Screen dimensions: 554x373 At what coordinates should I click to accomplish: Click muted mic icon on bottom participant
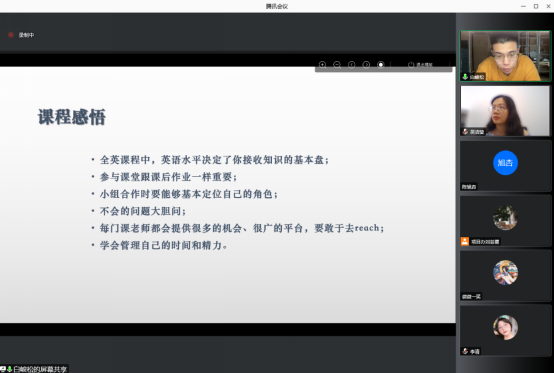pos(465,351)
